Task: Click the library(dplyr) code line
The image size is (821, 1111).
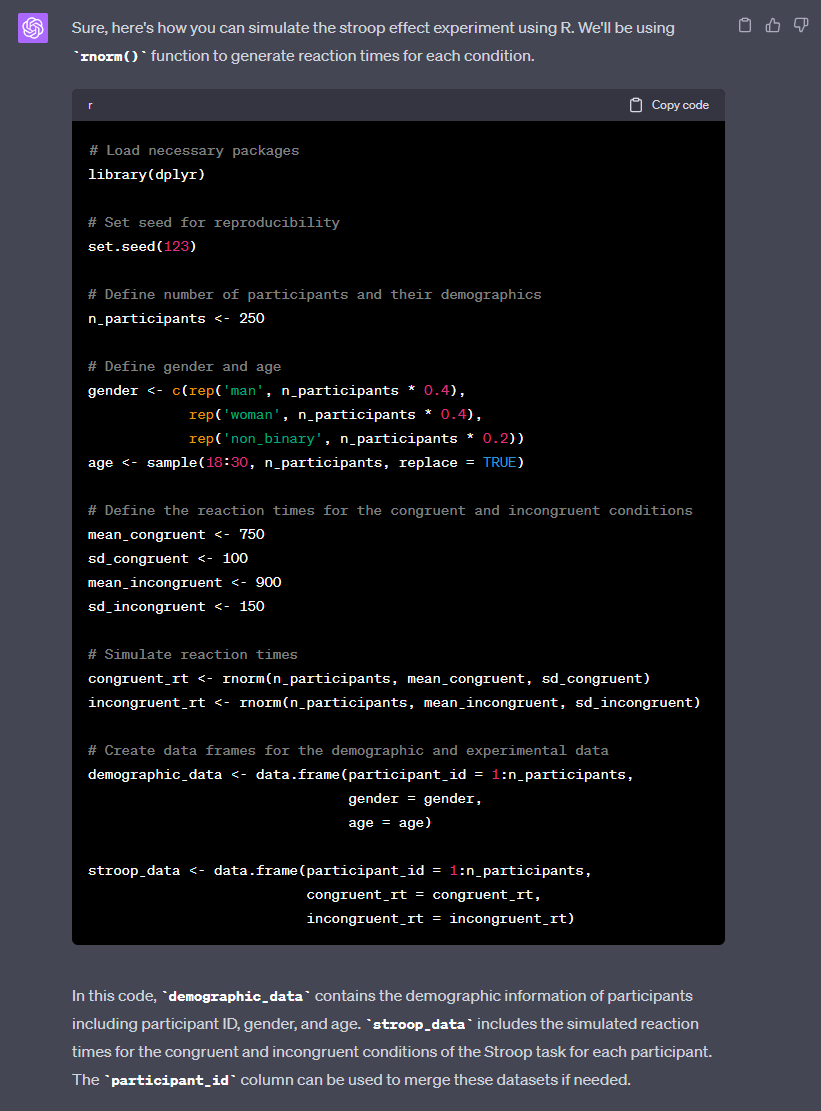Action: coord(146,174)
